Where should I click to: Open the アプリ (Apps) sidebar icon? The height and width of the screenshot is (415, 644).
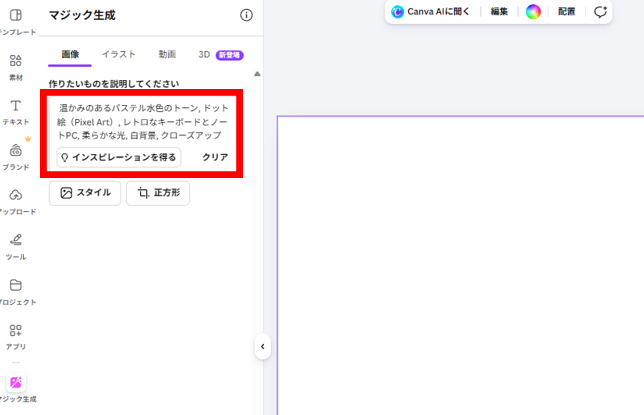(16, 336)
